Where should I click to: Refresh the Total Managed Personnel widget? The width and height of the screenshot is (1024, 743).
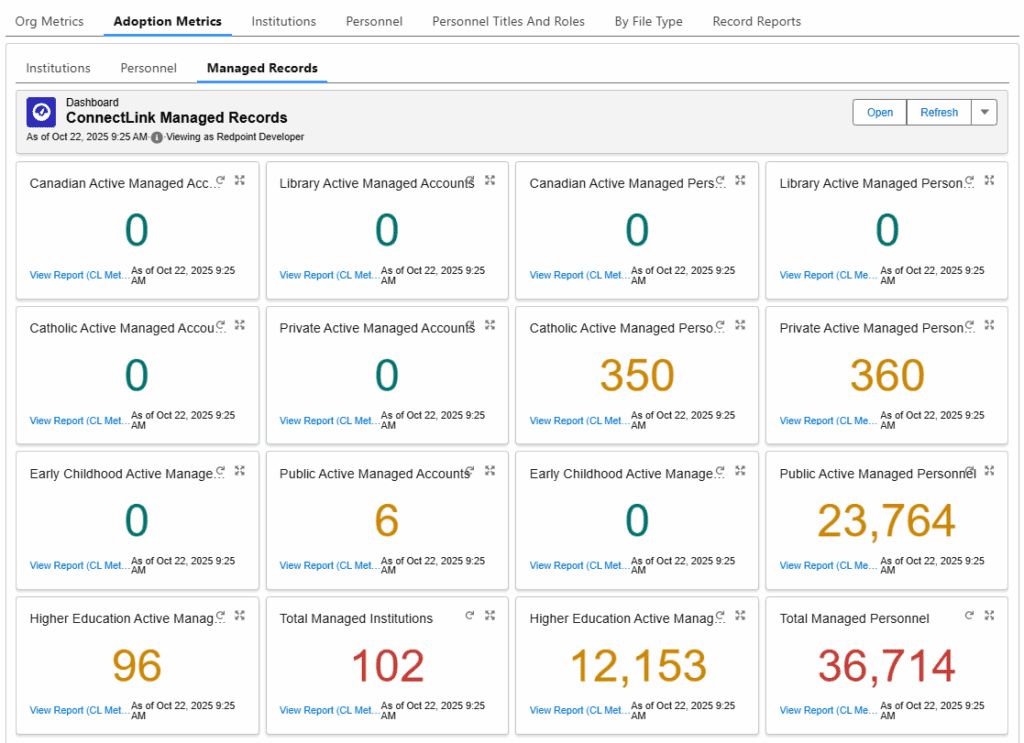coord(969,616)
